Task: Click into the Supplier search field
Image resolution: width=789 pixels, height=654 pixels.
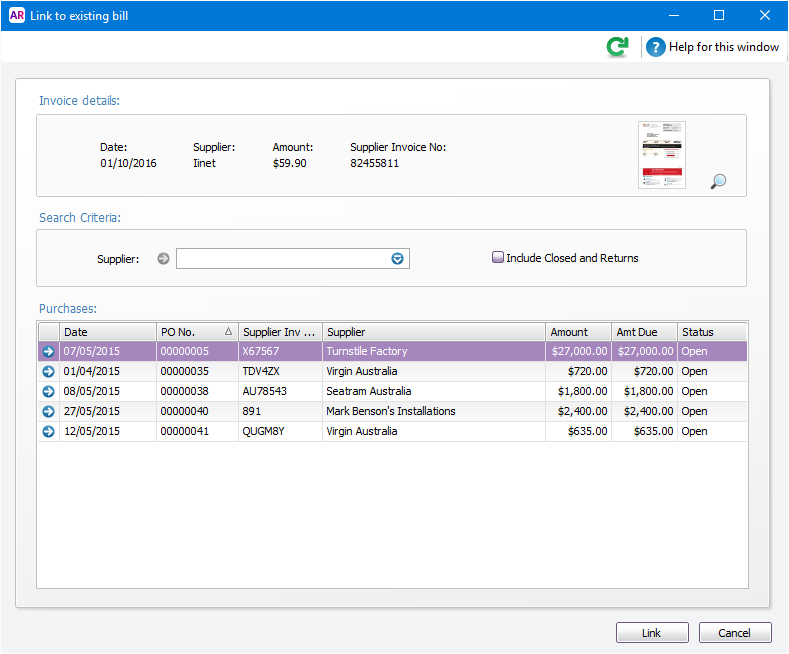Action: 282,259
